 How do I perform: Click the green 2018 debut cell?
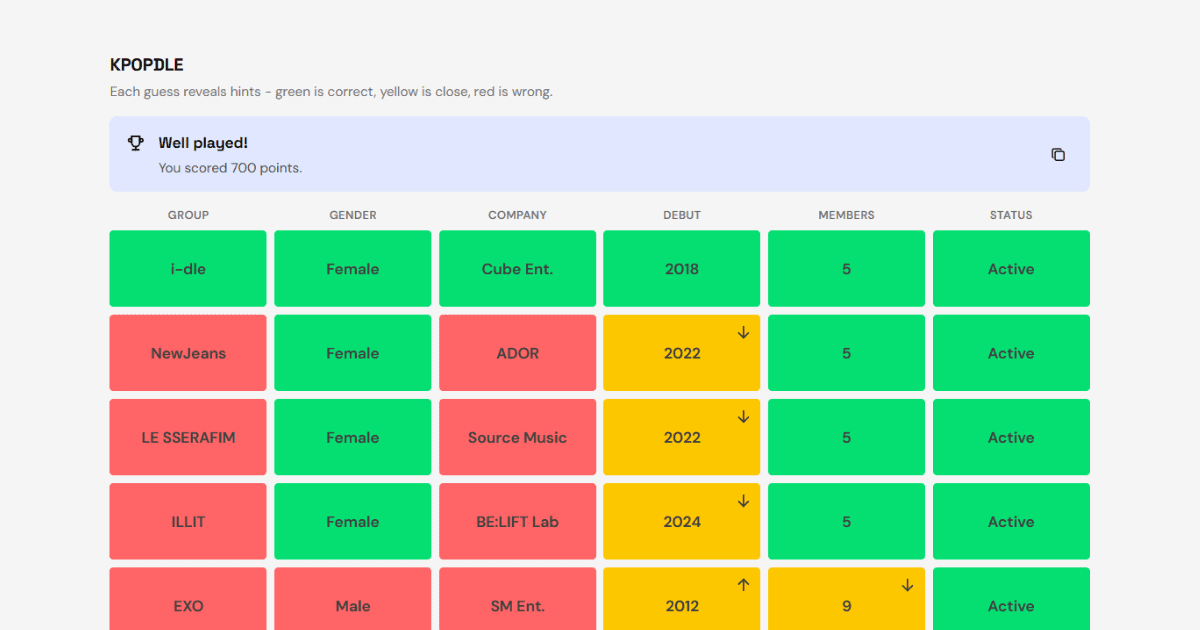pyautogui.click(x=682, y=269)
